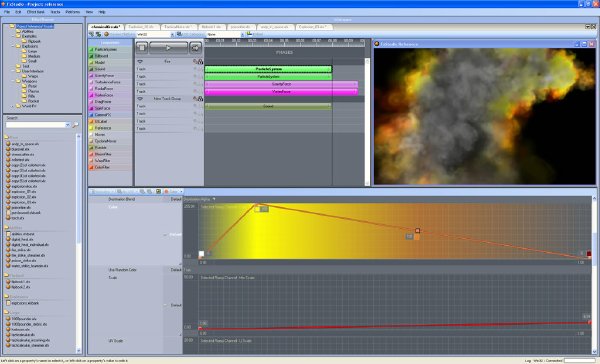Open the View menu
Screen dimensions: 600x364
[89, 12]
